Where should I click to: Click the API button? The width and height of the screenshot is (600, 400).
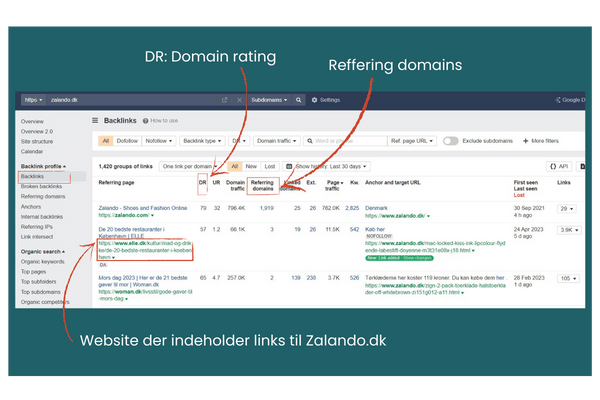pyautogui.click(x=559, y=167)
